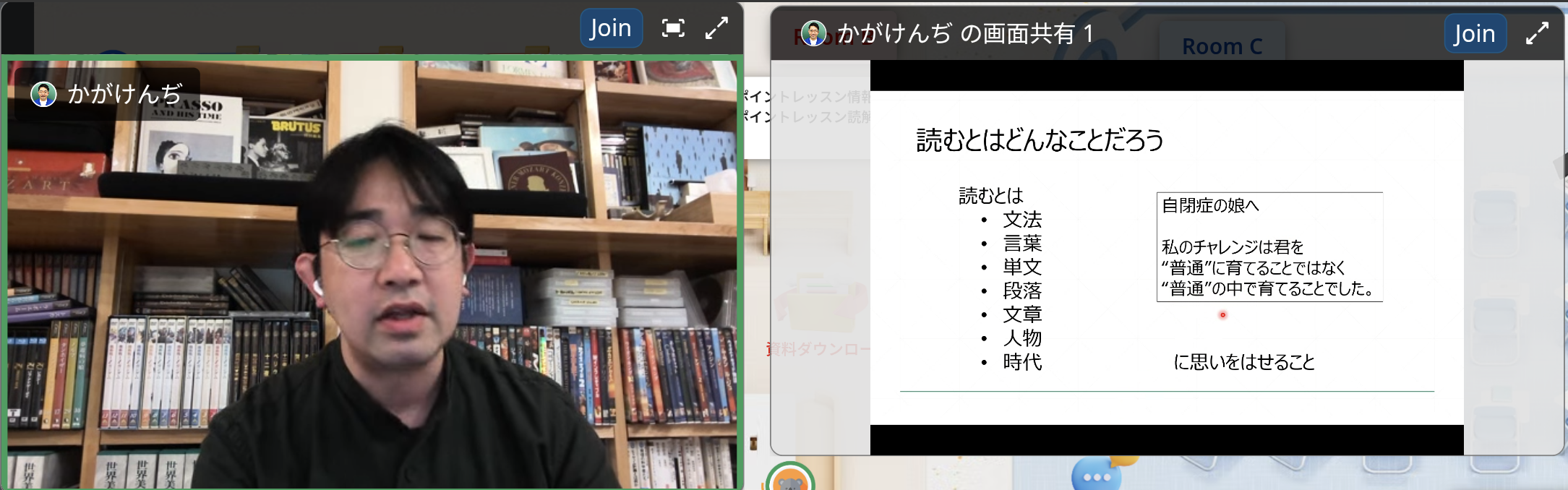Click the 私のチャレンジは君を line
Screen dimensions: 1568x490
[x=1233, y=247]
